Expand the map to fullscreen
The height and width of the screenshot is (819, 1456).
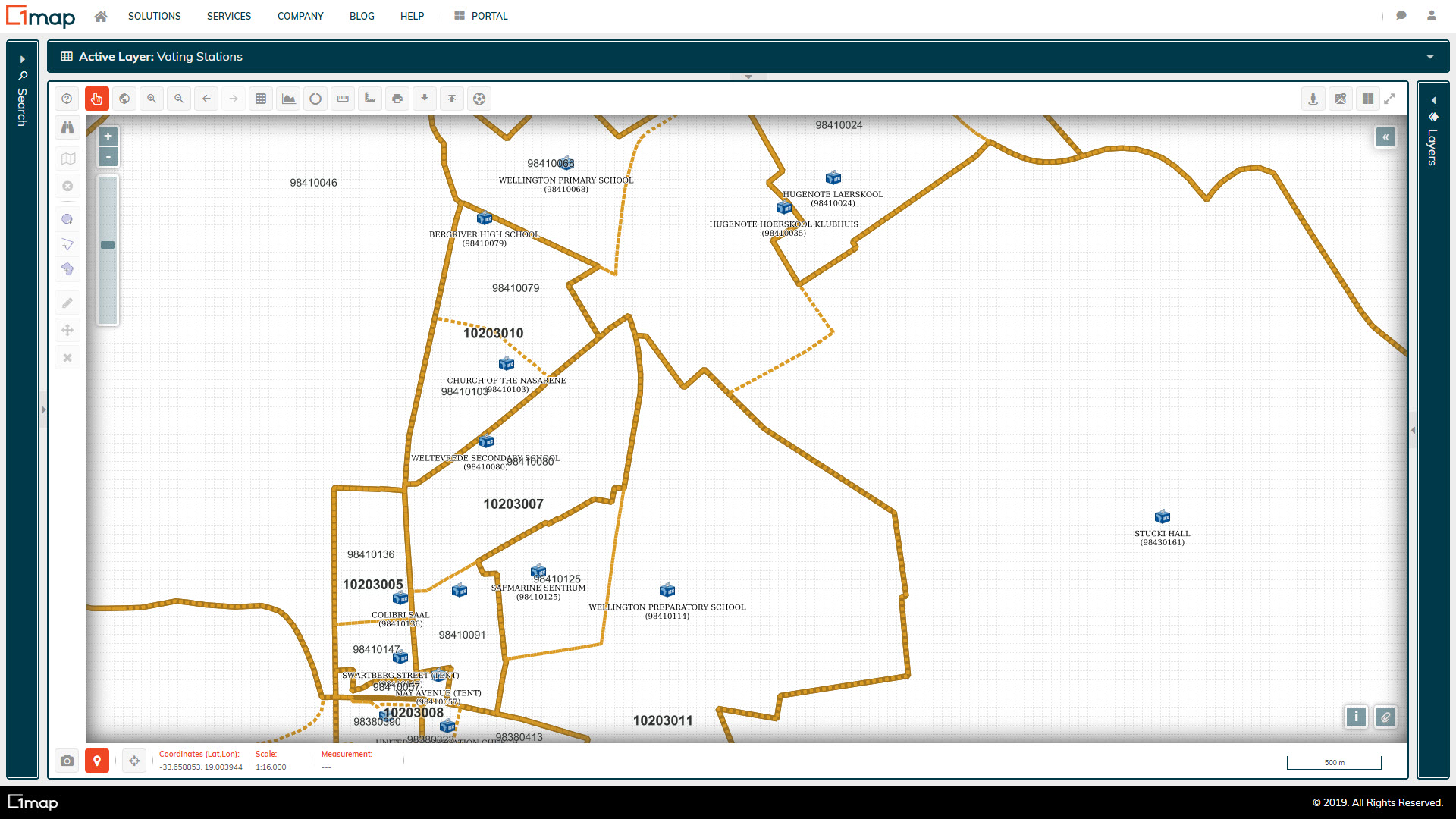coord(1390,99)
